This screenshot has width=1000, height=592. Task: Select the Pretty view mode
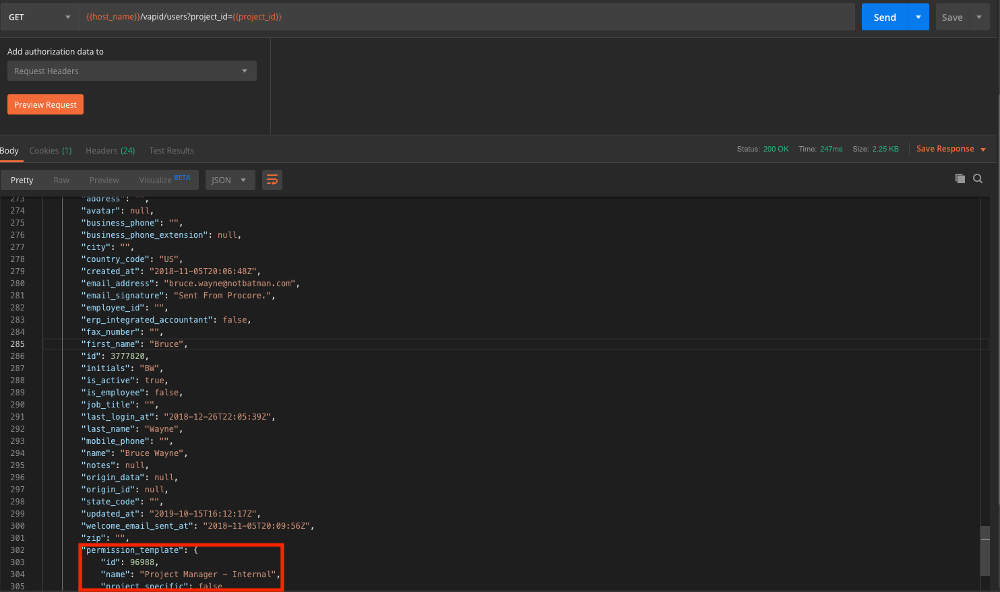point(22,180)
